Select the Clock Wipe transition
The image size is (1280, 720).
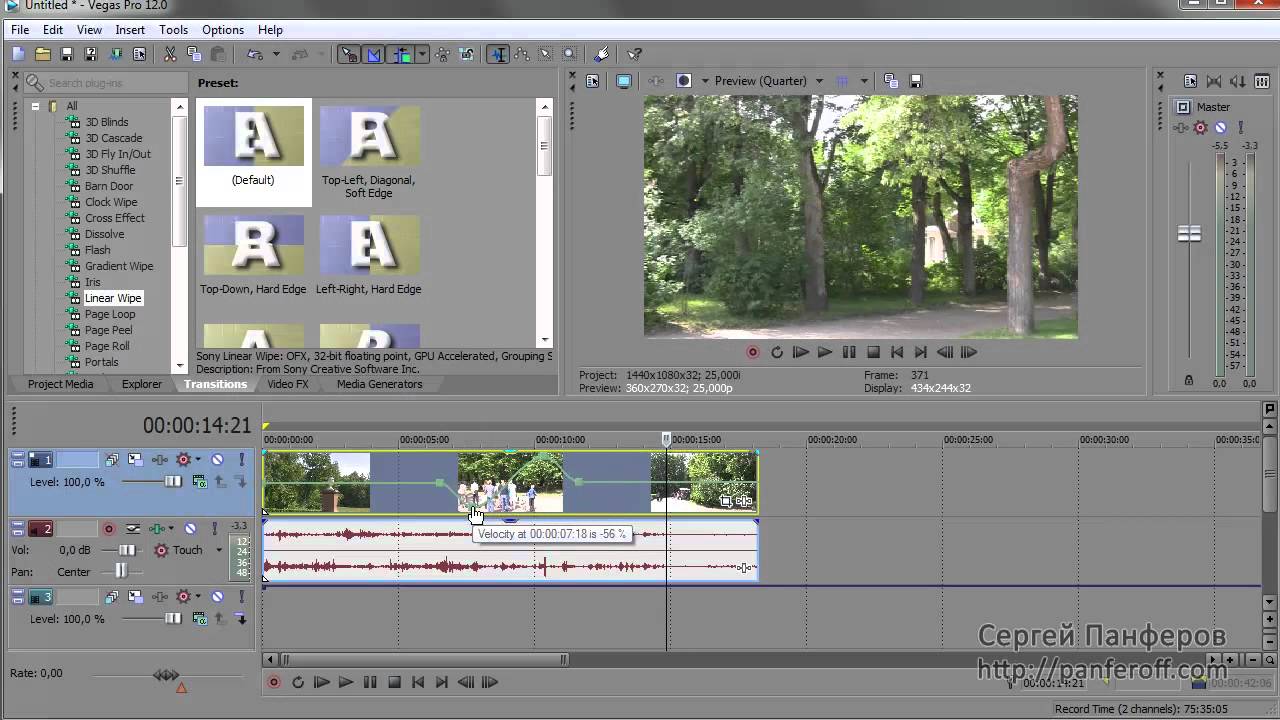[x=111, y=202]
